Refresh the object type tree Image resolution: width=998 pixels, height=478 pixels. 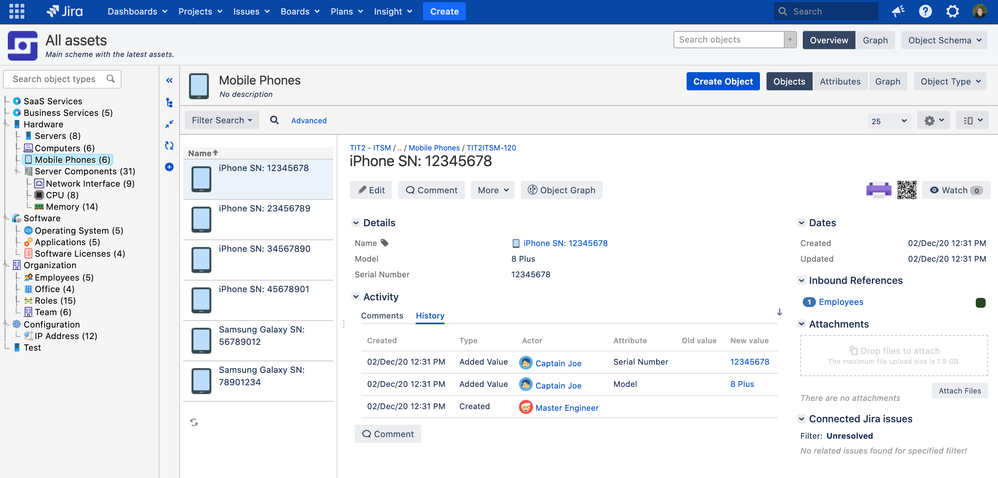point(169,145)
